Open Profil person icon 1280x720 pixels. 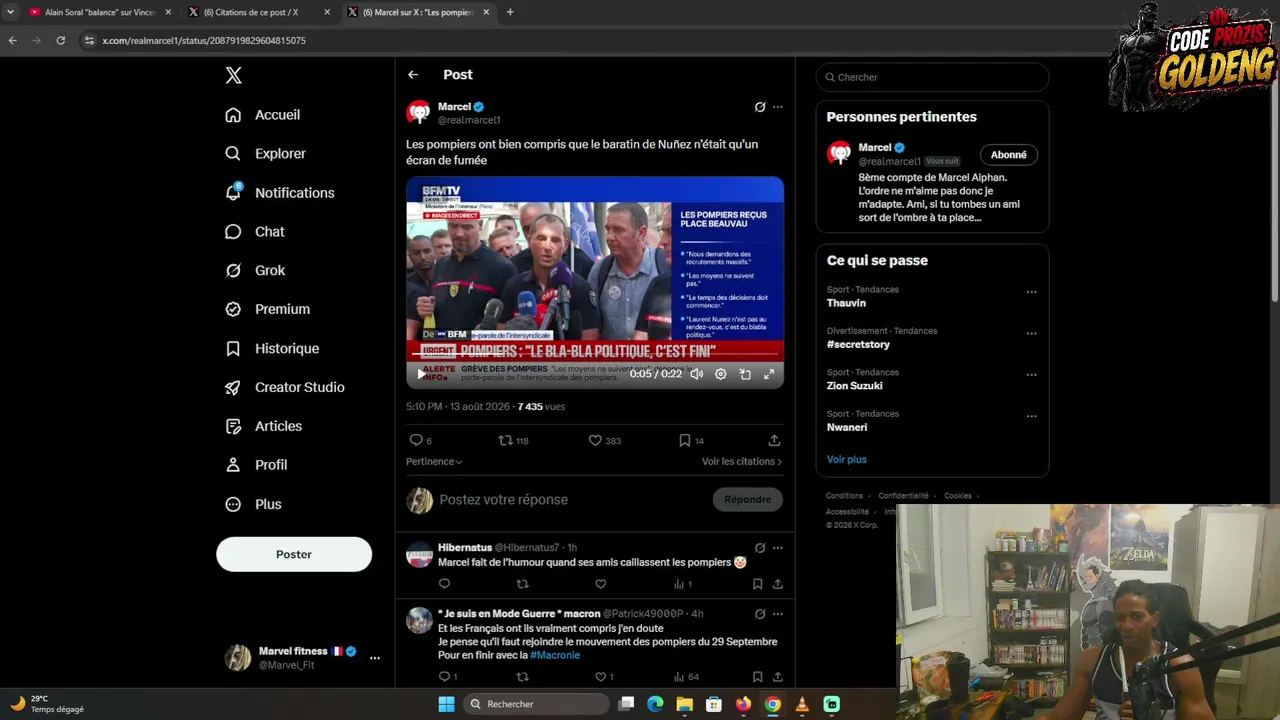coord(233,465)
